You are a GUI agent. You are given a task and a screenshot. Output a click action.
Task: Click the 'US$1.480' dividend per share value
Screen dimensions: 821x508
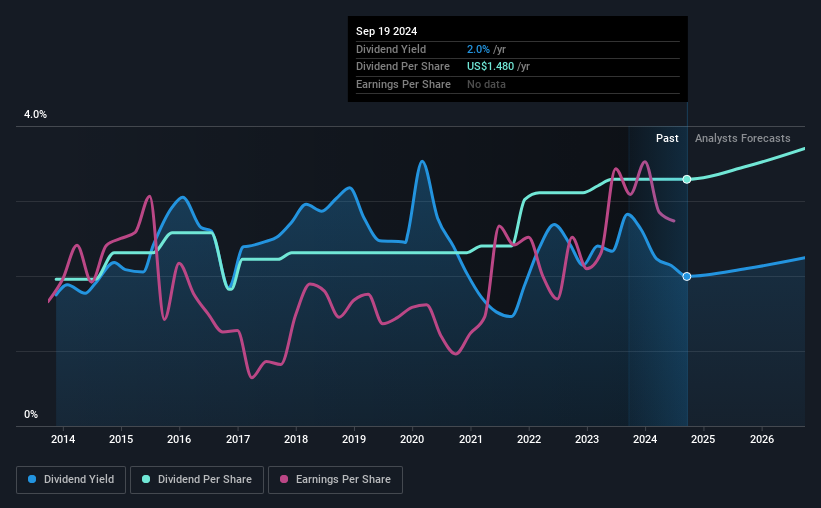(490, 67)
